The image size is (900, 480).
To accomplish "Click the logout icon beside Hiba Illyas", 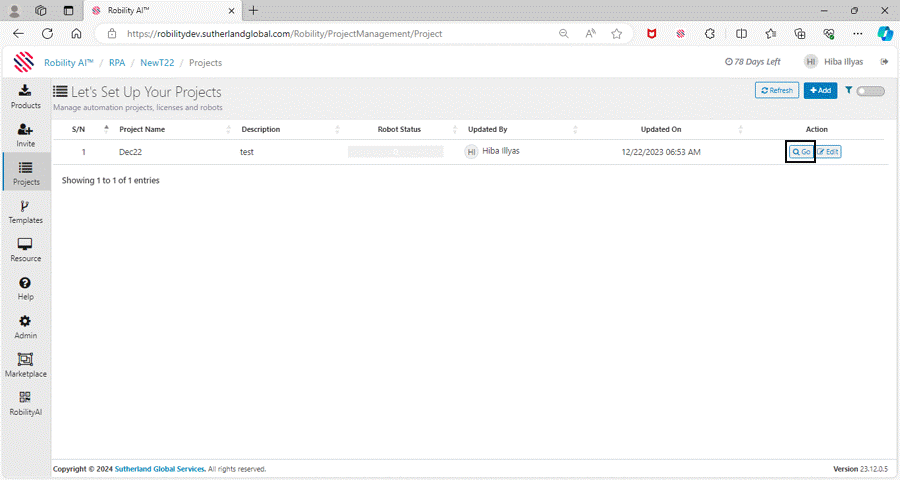I will coord(884,62).
